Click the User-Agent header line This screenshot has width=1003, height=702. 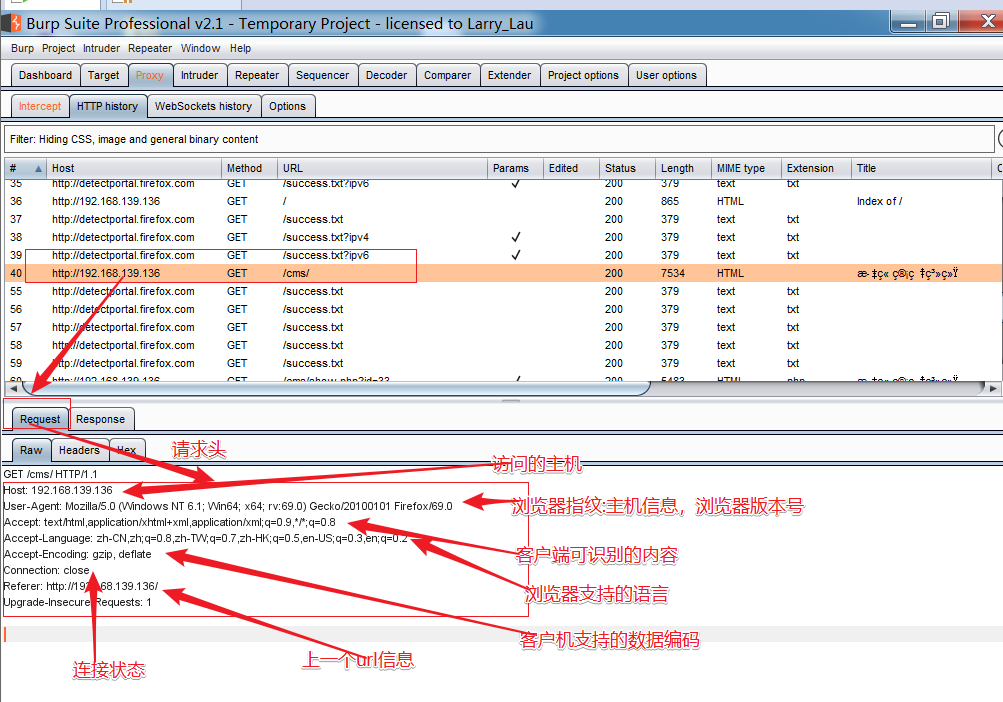(x=228, y=506)
